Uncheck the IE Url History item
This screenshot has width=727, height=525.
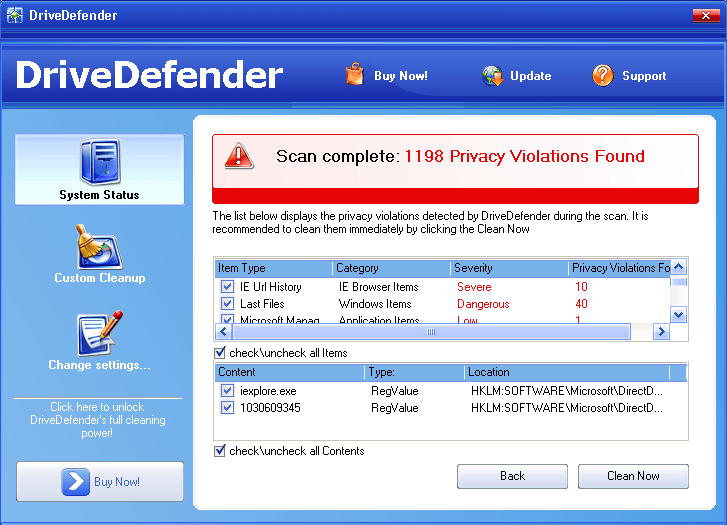tap(227, 287)
